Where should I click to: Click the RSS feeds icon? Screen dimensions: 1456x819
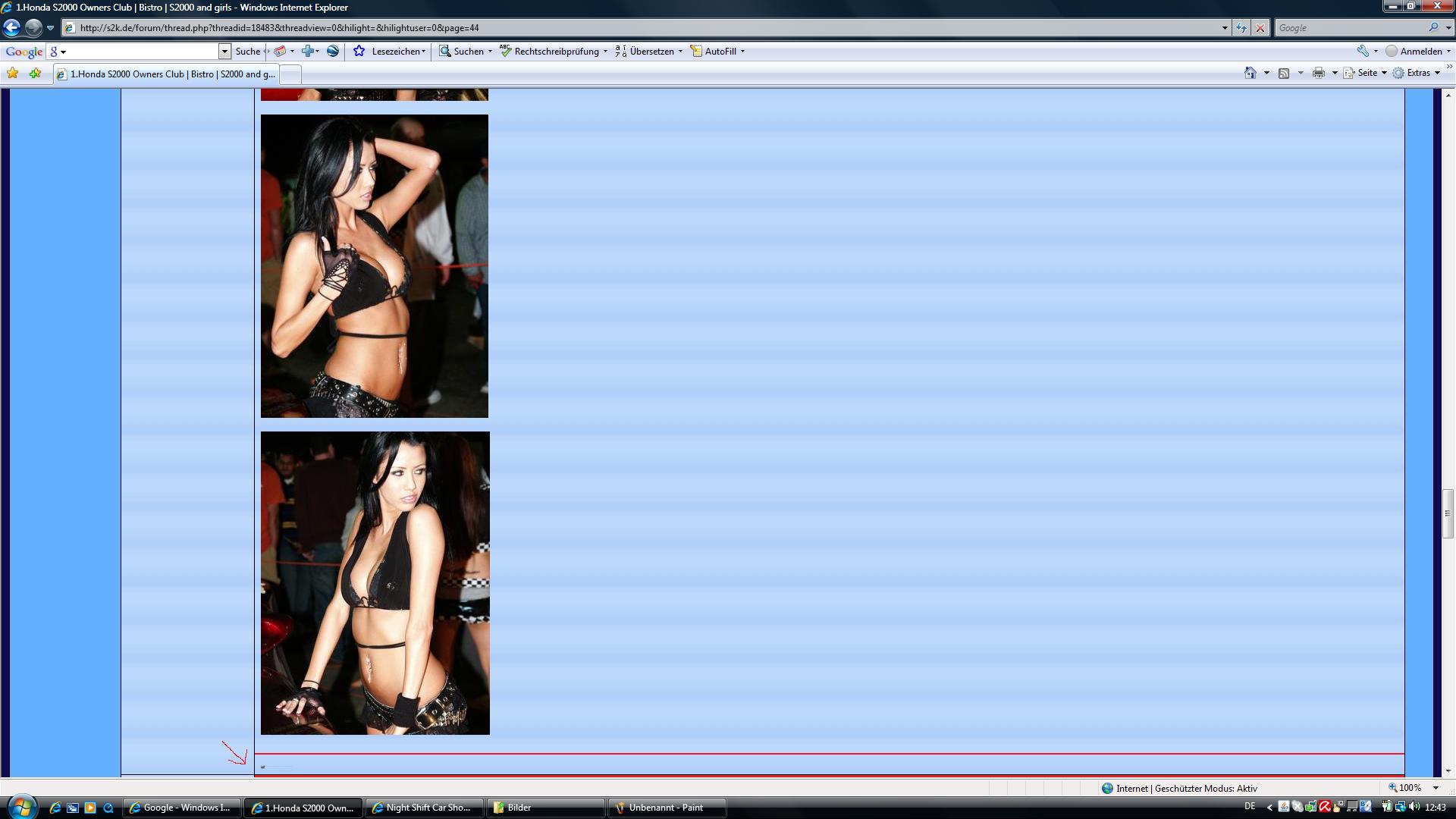[1284, 73]
